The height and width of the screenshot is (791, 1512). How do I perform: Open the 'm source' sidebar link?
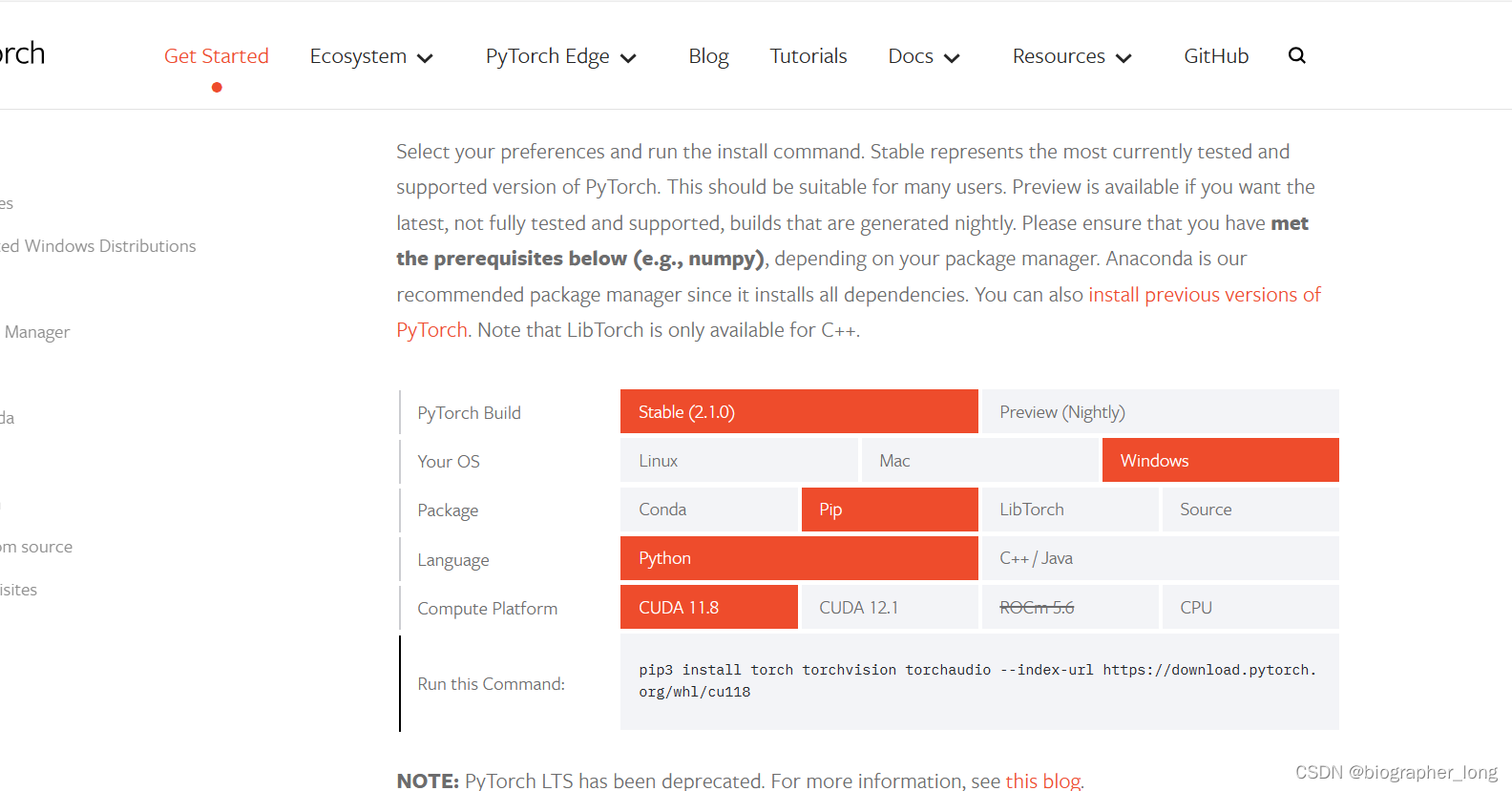[x=36, y=547]
